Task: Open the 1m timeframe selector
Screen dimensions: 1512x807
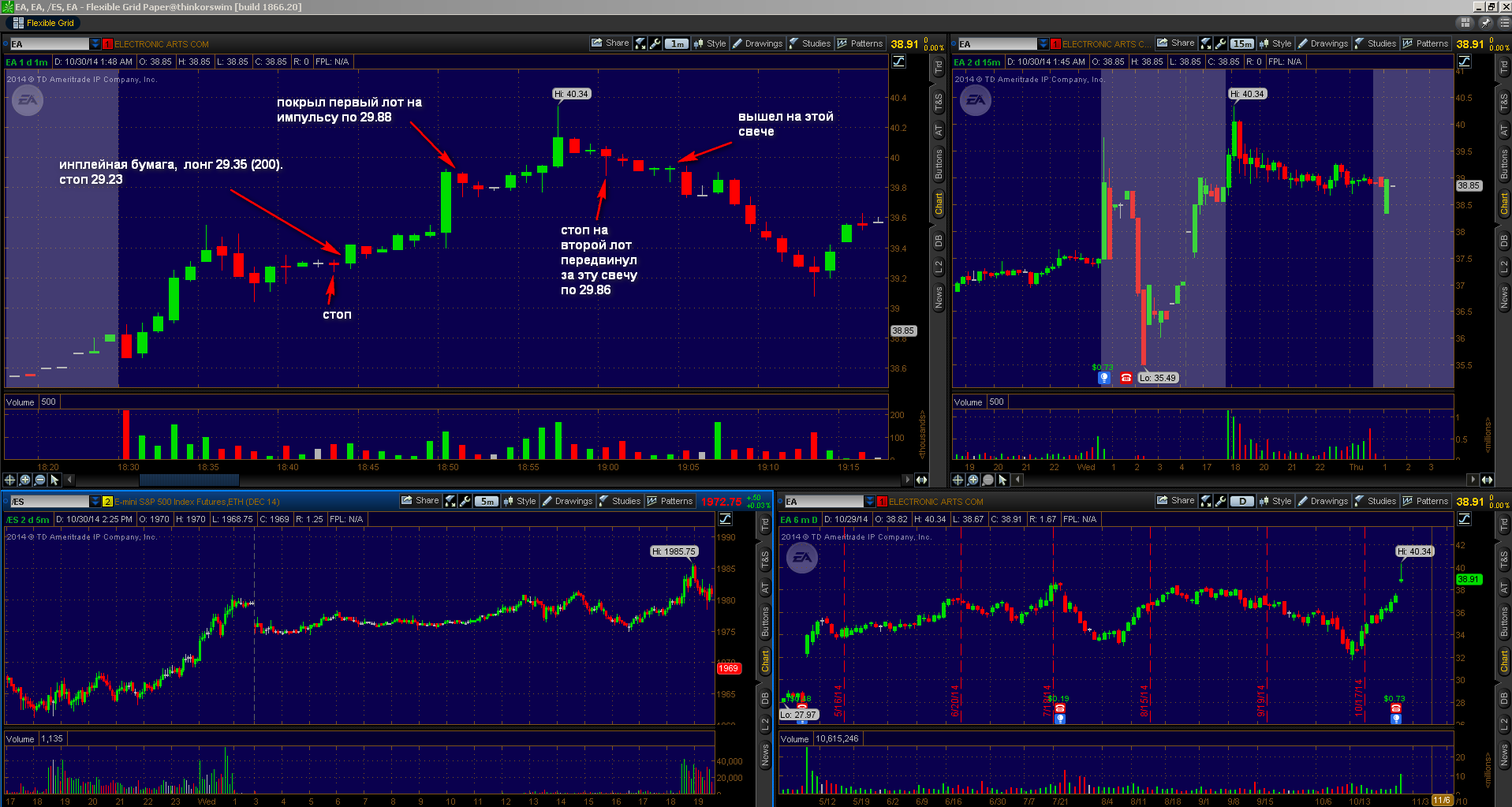Action: (x=677, y=43)
